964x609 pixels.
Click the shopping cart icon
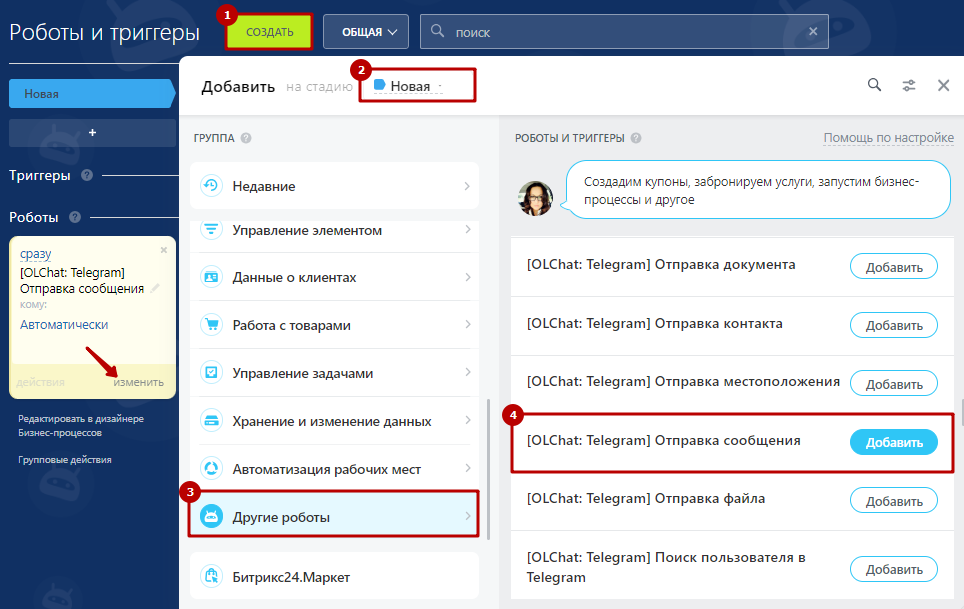pyautogui.click(x=211, y=324)
